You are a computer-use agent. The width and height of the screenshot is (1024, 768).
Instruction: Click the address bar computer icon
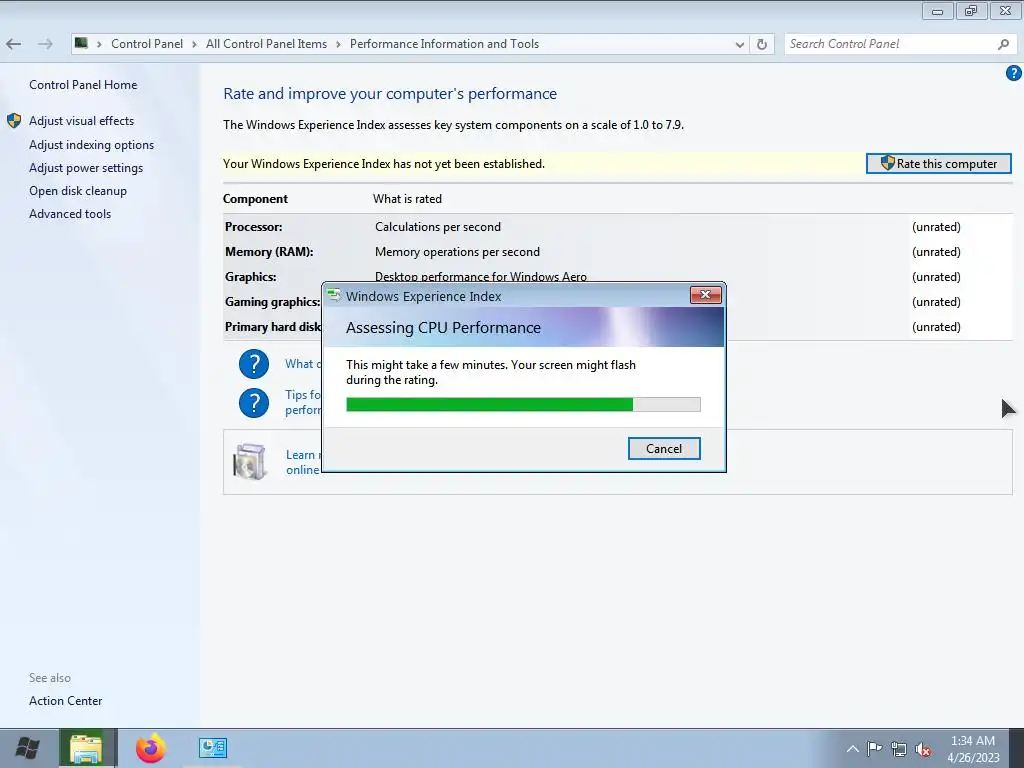pos(81,44)
